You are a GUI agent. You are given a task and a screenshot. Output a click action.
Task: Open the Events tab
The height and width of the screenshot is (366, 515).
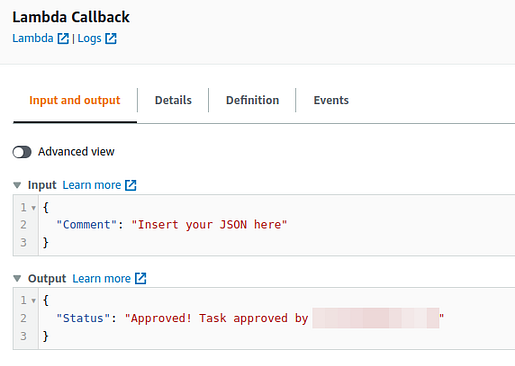pos(331,100)
